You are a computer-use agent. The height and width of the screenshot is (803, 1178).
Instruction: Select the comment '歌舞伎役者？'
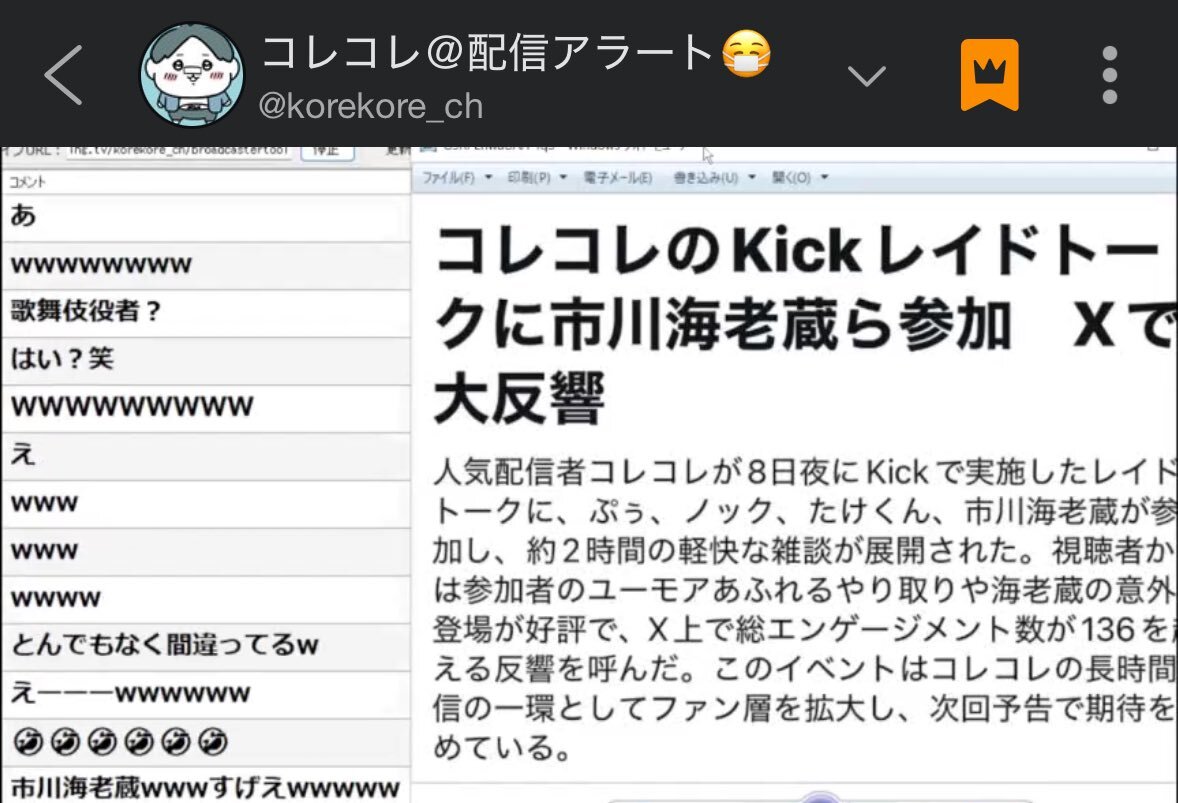coord(206,312)
